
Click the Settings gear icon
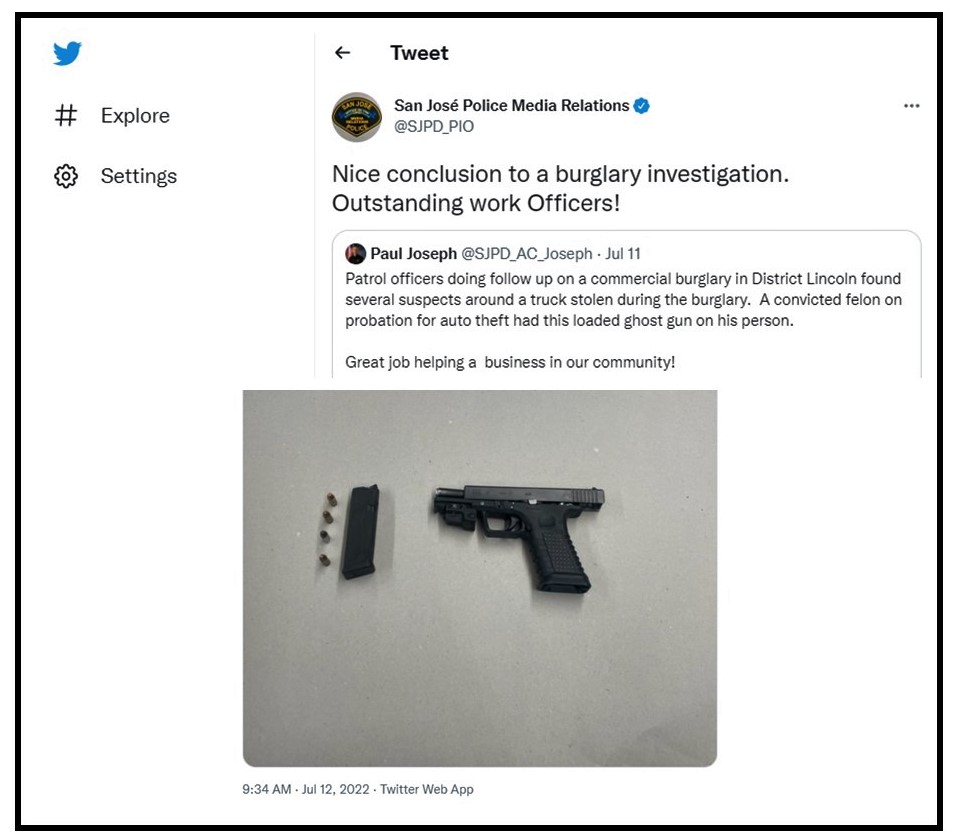coord(66,177)
